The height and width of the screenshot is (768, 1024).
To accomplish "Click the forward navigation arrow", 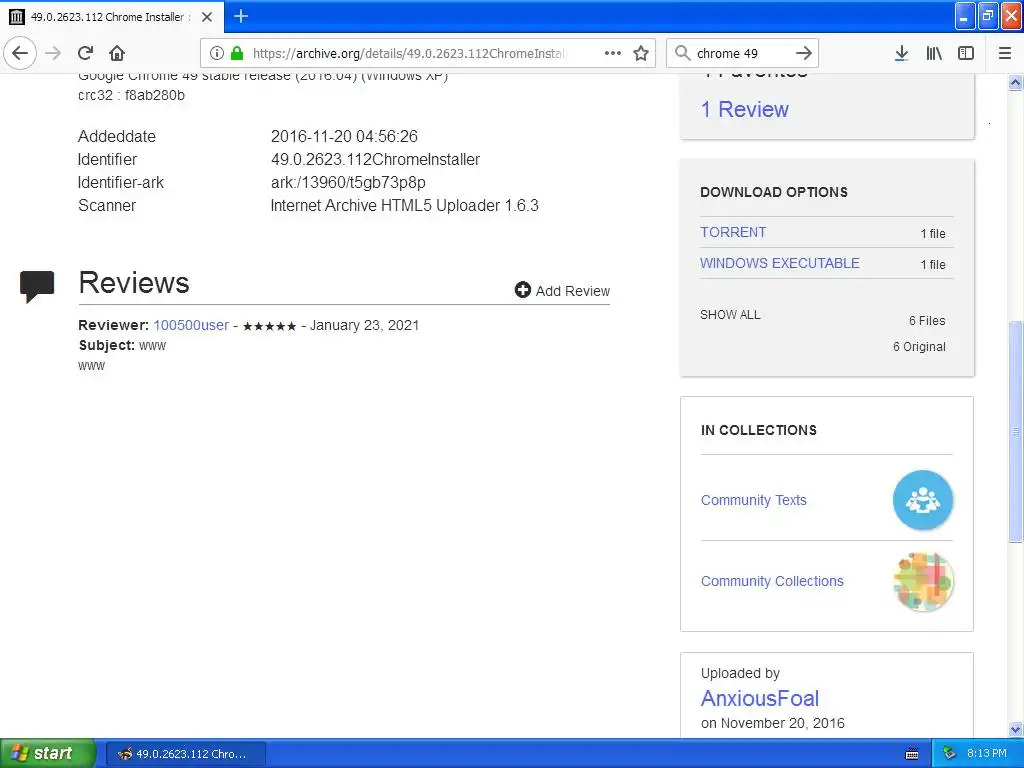I will click(54, 53).
